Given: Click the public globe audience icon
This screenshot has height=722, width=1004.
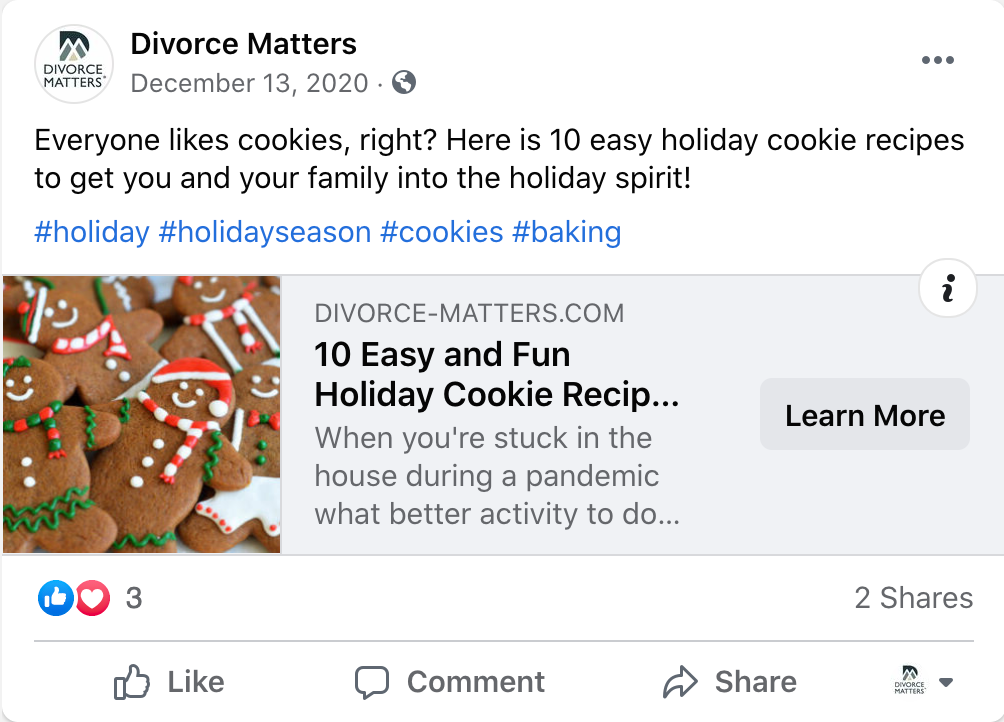Looking at the screenshot, I should click(404, 83).
